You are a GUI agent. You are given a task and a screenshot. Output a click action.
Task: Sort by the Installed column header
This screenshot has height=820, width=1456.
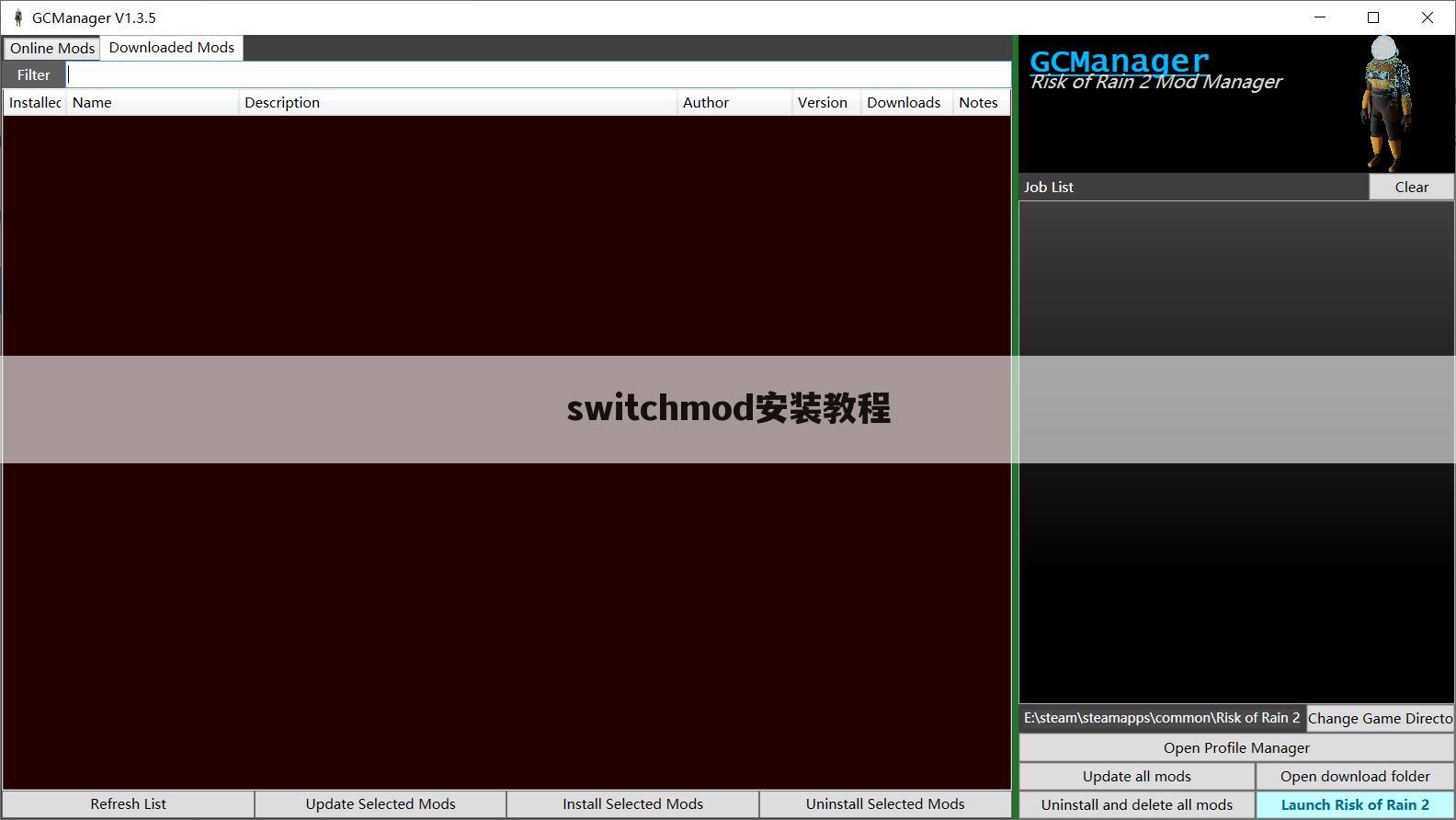pos(34,102)
